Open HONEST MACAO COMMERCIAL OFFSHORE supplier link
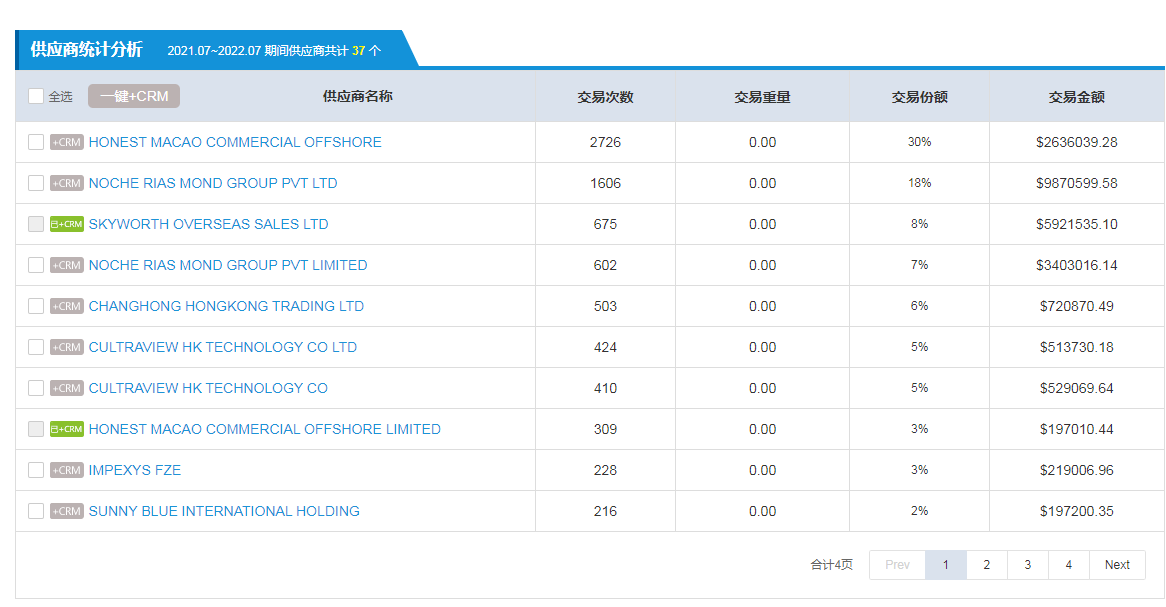Image resolution: width=1166 pixels, height=607 pixels. coord(235,142)
